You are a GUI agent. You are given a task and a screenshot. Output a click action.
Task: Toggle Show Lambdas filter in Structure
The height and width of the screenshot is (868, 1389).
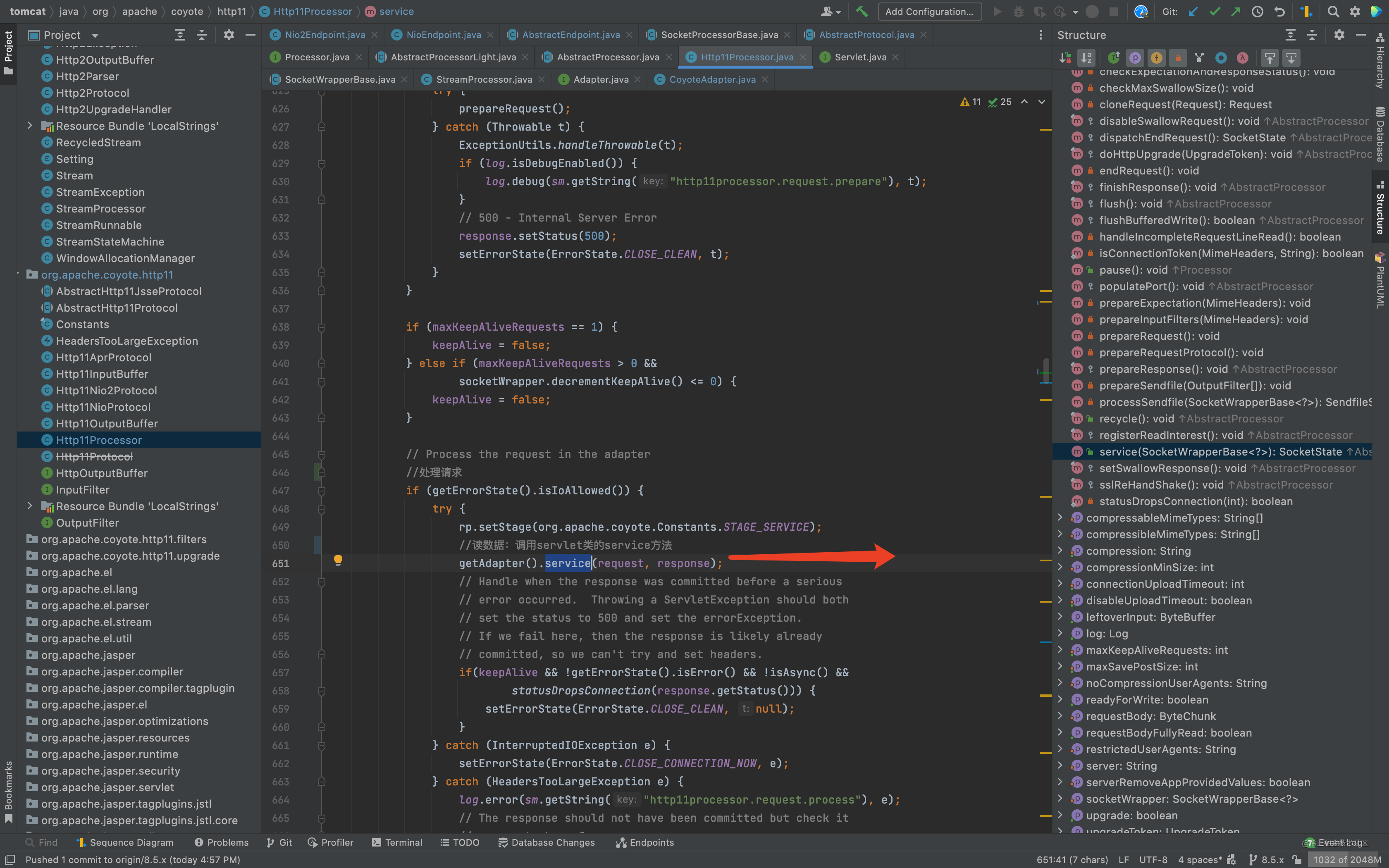(x=1242, y=57)
